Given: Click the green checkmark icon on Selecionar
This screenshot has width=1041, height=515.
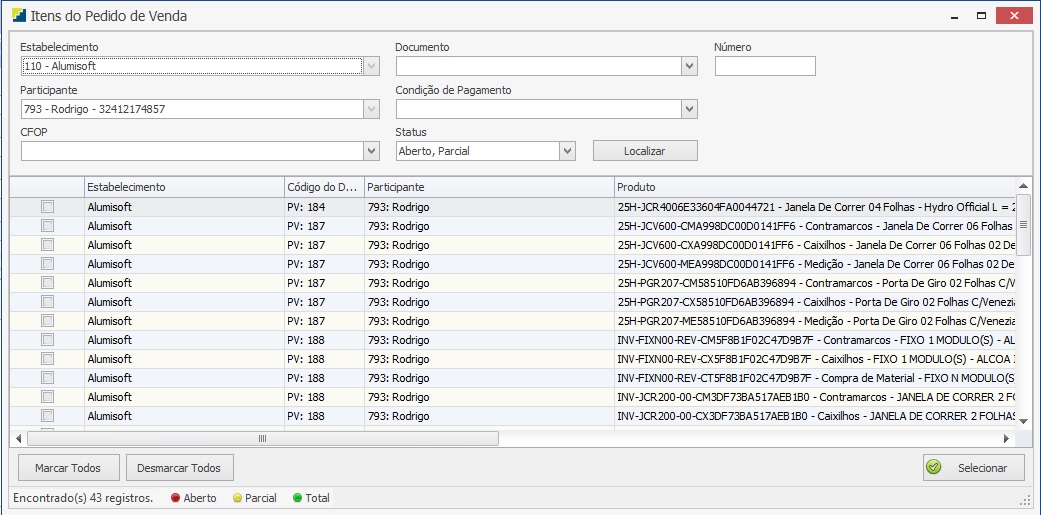Looking at the screenshot, I should point(934,467).
